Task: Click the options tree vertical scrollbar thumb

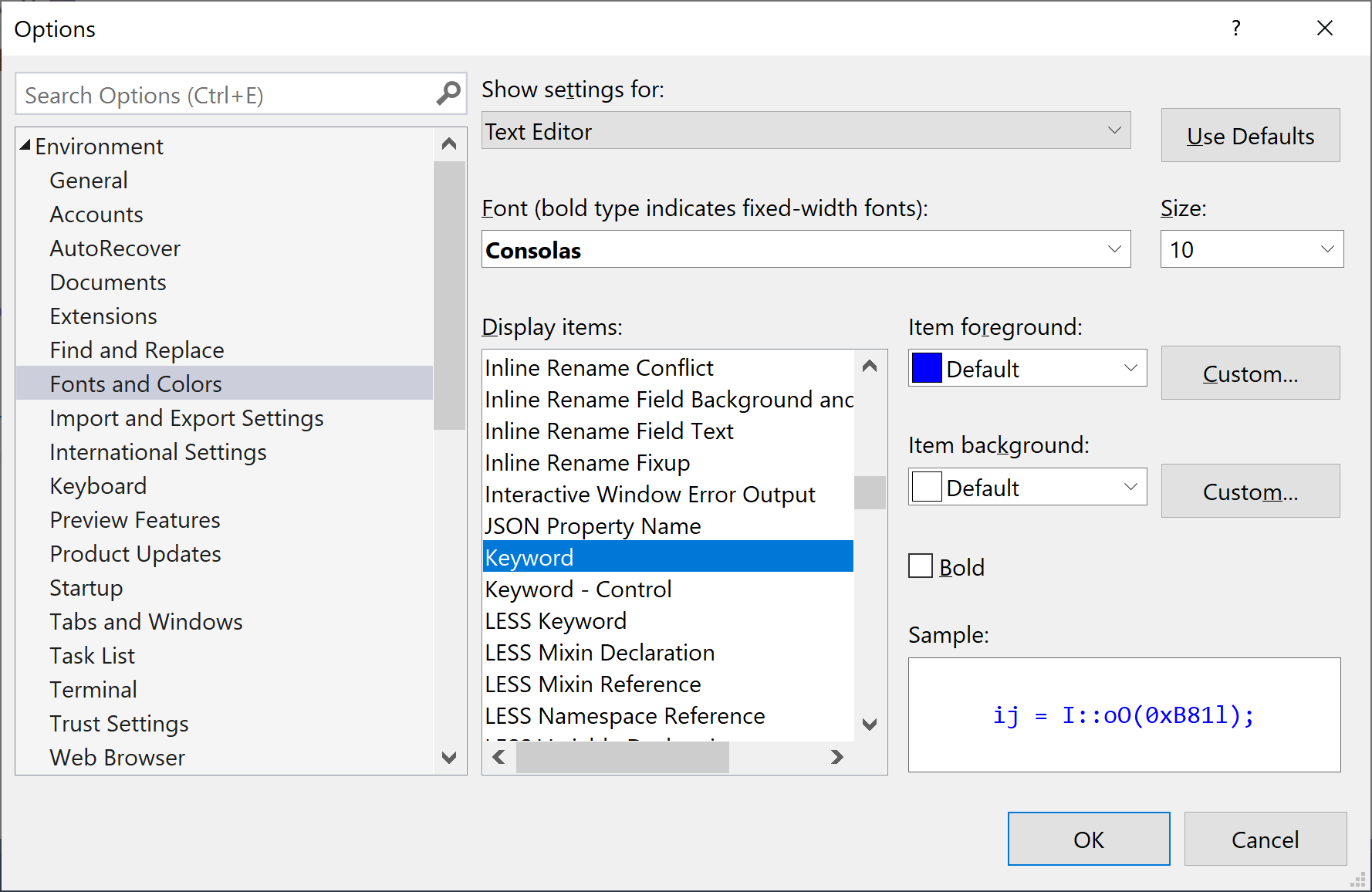Action: click(x=449, y=296)
